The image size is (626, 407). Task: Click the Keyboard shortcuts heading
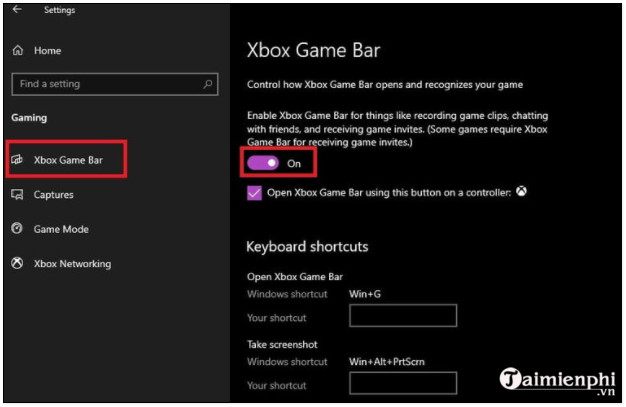pyautogui.click(x=307, y=246)
